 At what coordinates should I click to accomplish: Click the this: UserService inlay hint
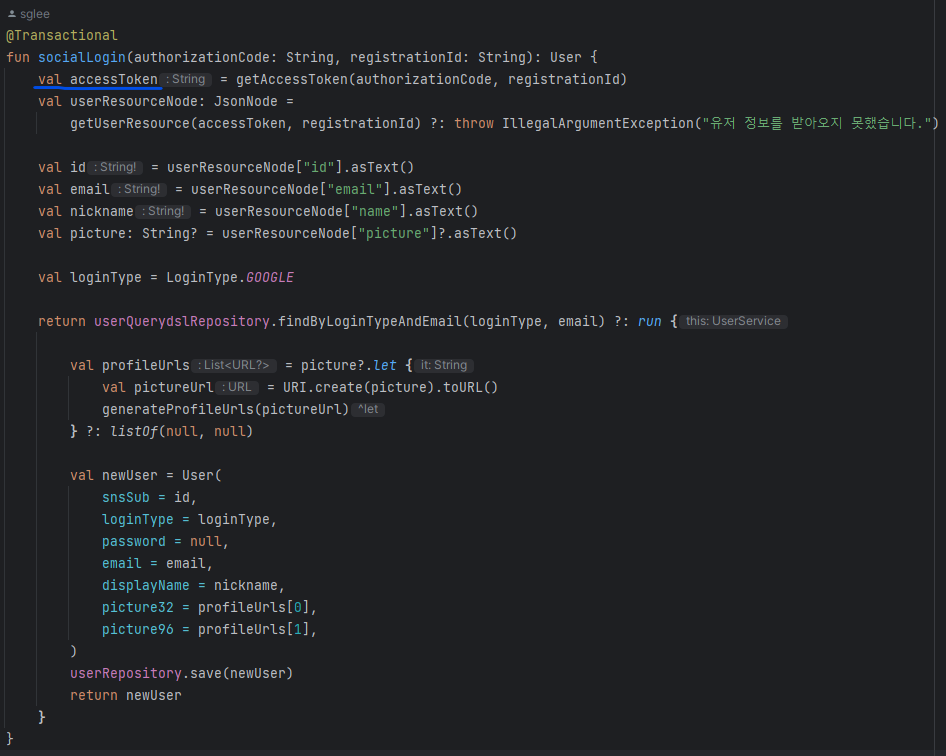[x=733, y=321]
